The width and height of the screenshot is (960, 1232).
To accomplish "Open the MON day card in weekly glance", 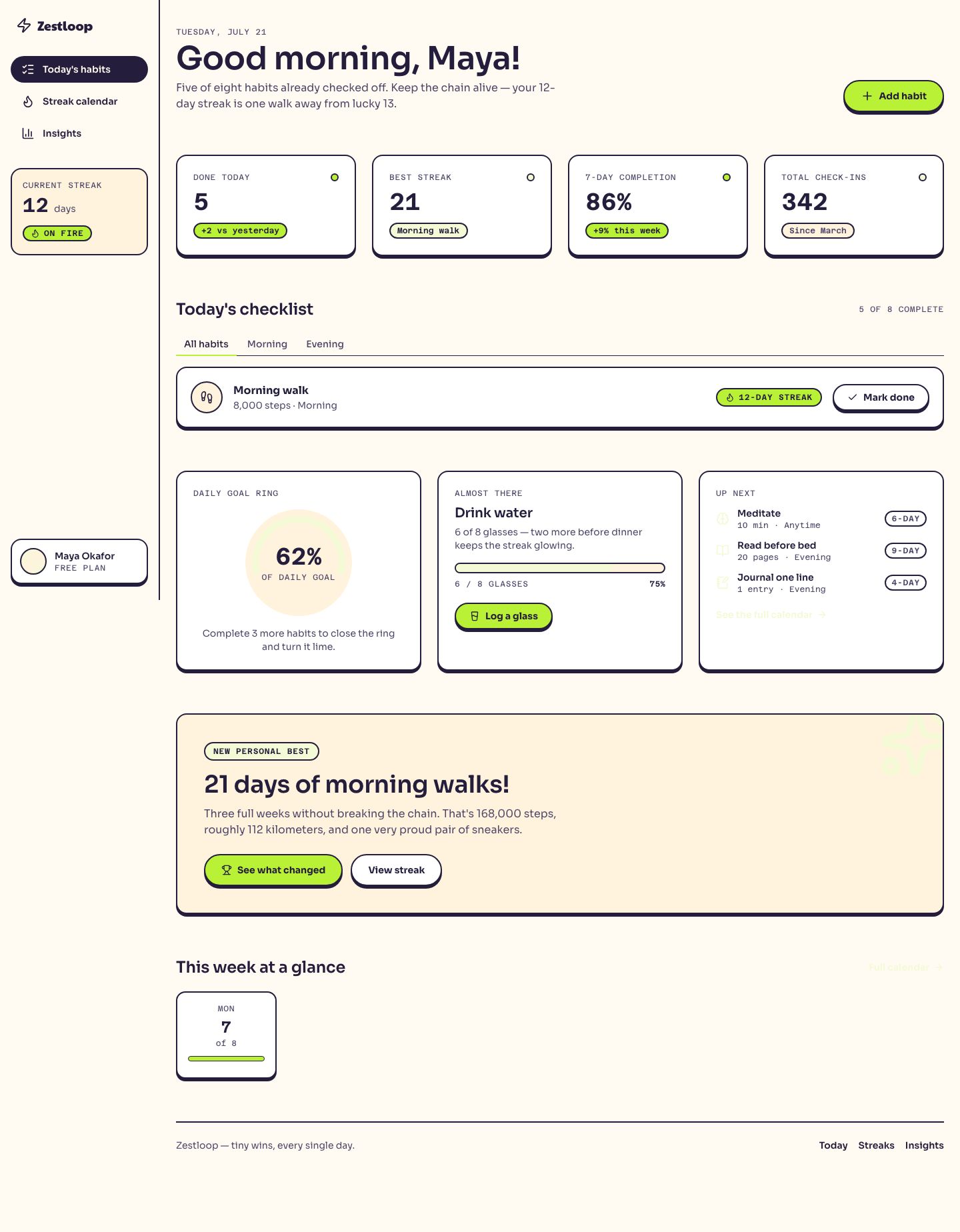I will pyautogui.click(x=226, y=1035).
